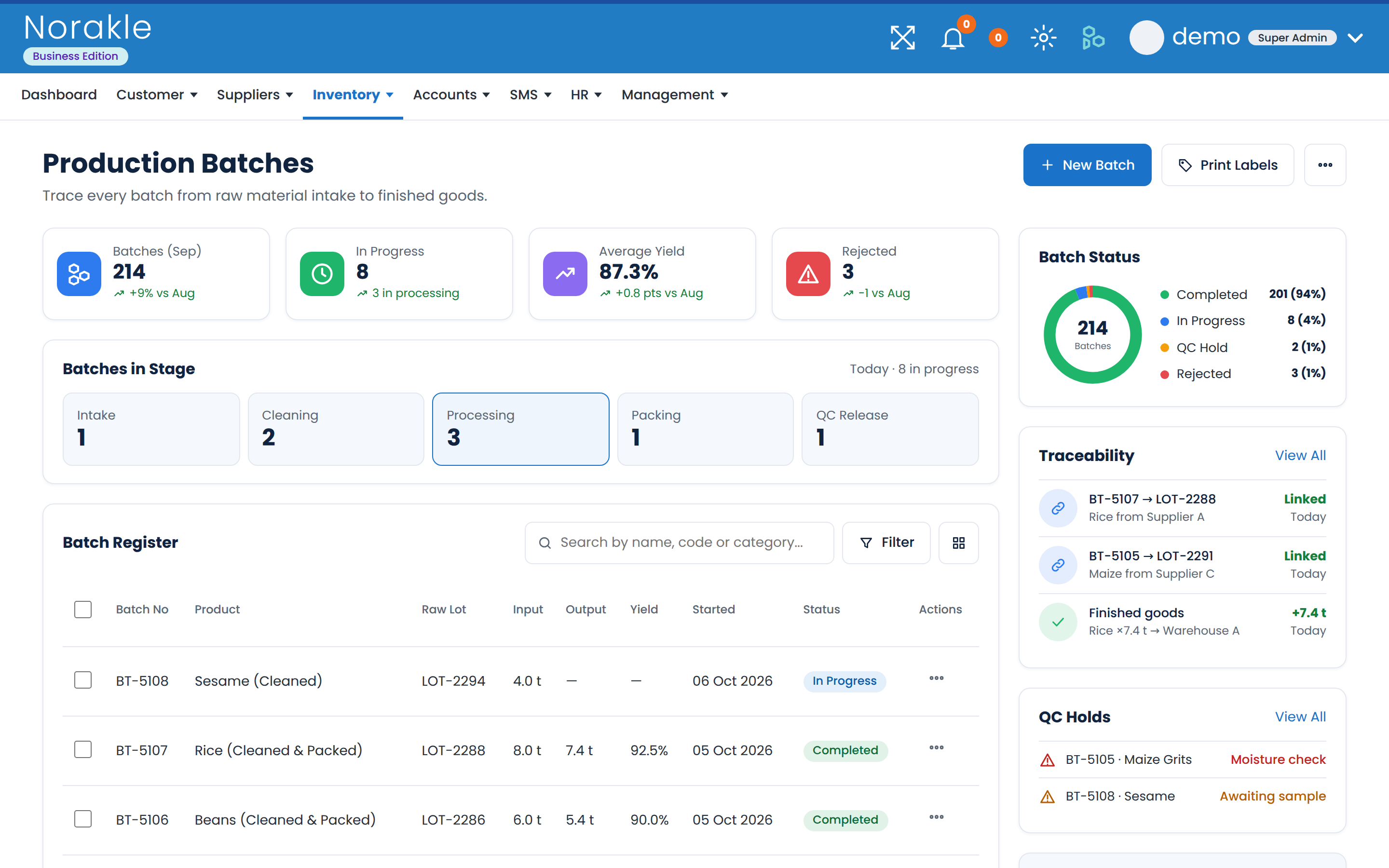Switch to grid view in Batch Register
This screenshot has width=1389, height=868.
pyautogui.click(x=958, y=542)
